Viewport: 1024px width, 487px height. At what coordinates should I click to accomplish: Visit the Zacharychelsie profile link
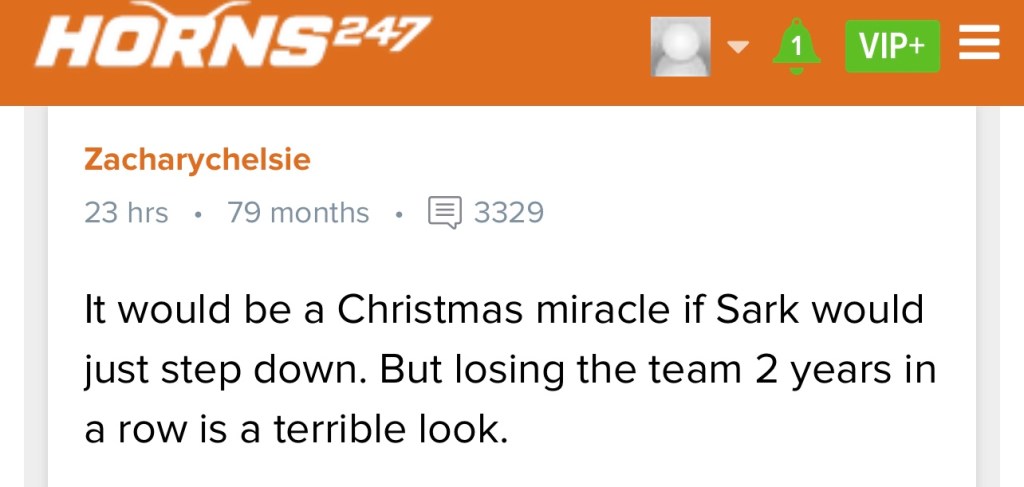click(x=197, y=159)
